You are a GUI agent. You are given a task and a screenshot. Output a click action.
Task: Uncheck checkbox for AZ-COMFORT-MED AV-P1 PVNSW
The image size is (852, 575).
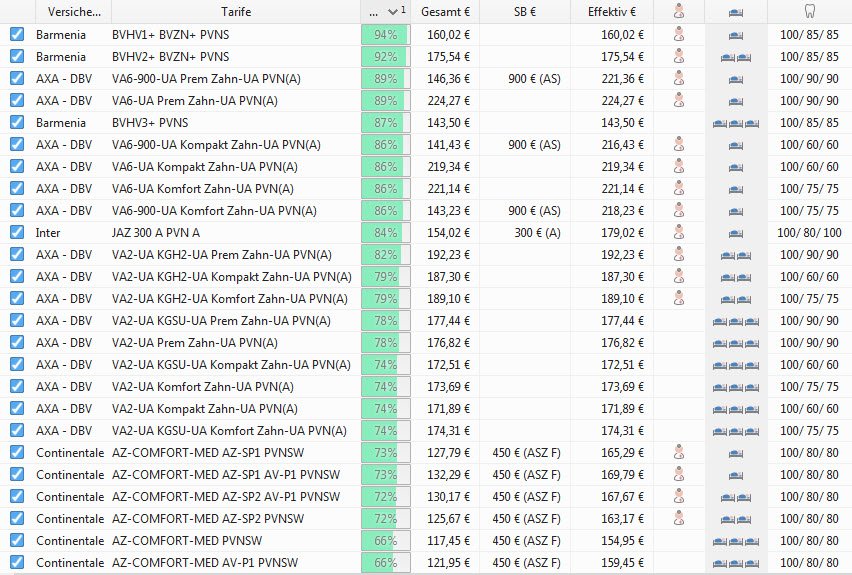pos(17,562)
